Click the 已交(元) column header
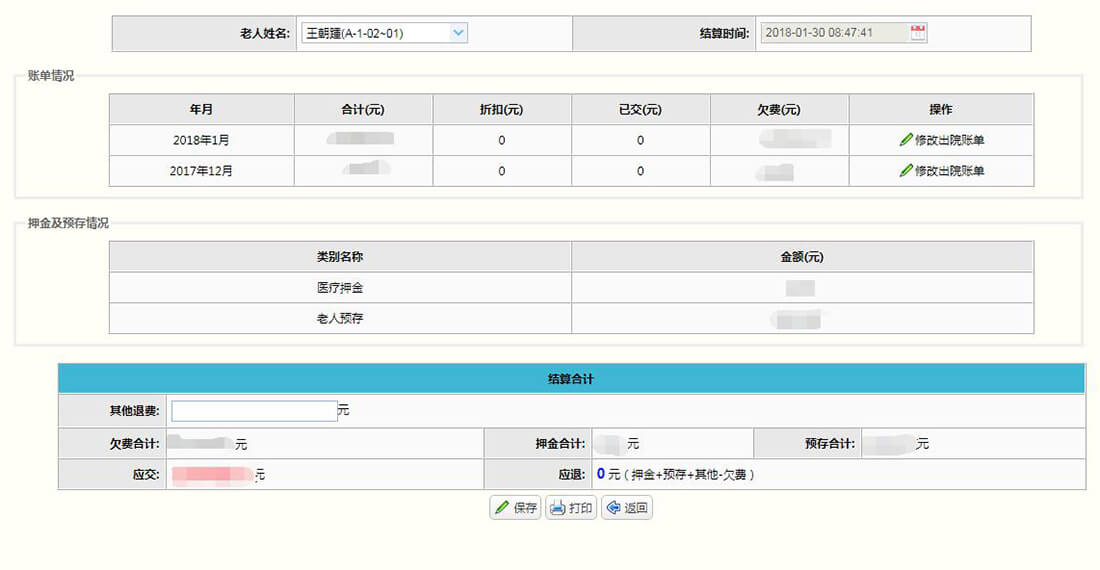 (x=640, y=110)
